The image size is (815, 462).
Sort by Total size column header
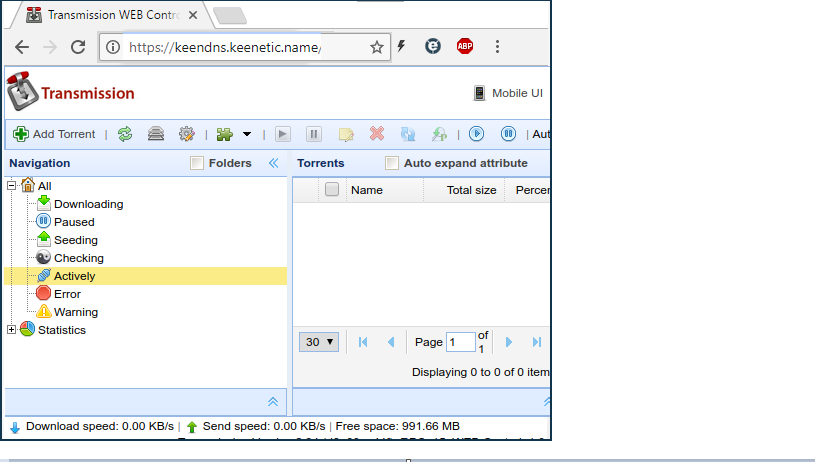pyautogui.click(x=471, y=190)
